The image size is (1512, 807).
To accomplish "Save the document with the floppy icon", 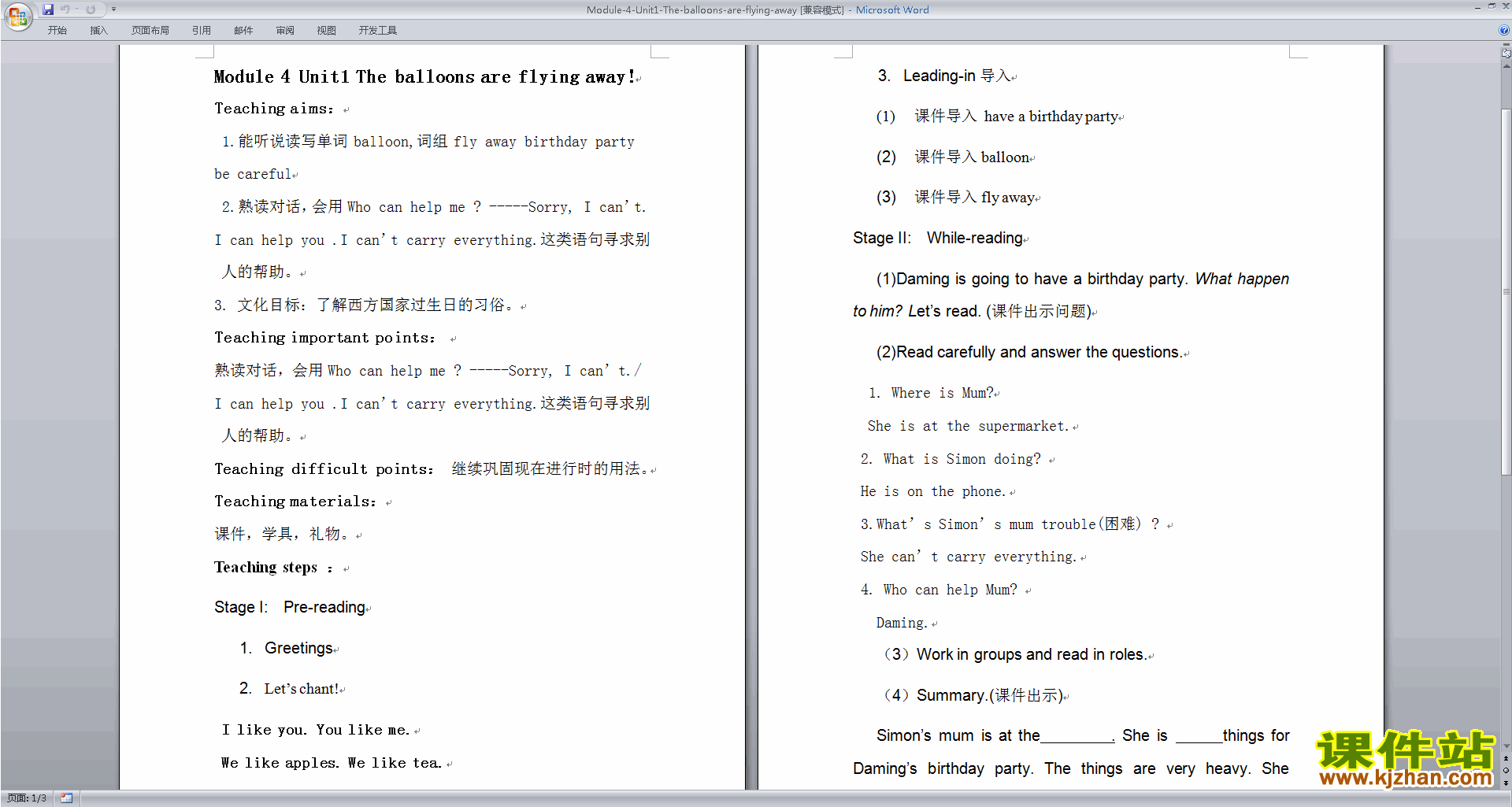I will (x=48, y=9).
